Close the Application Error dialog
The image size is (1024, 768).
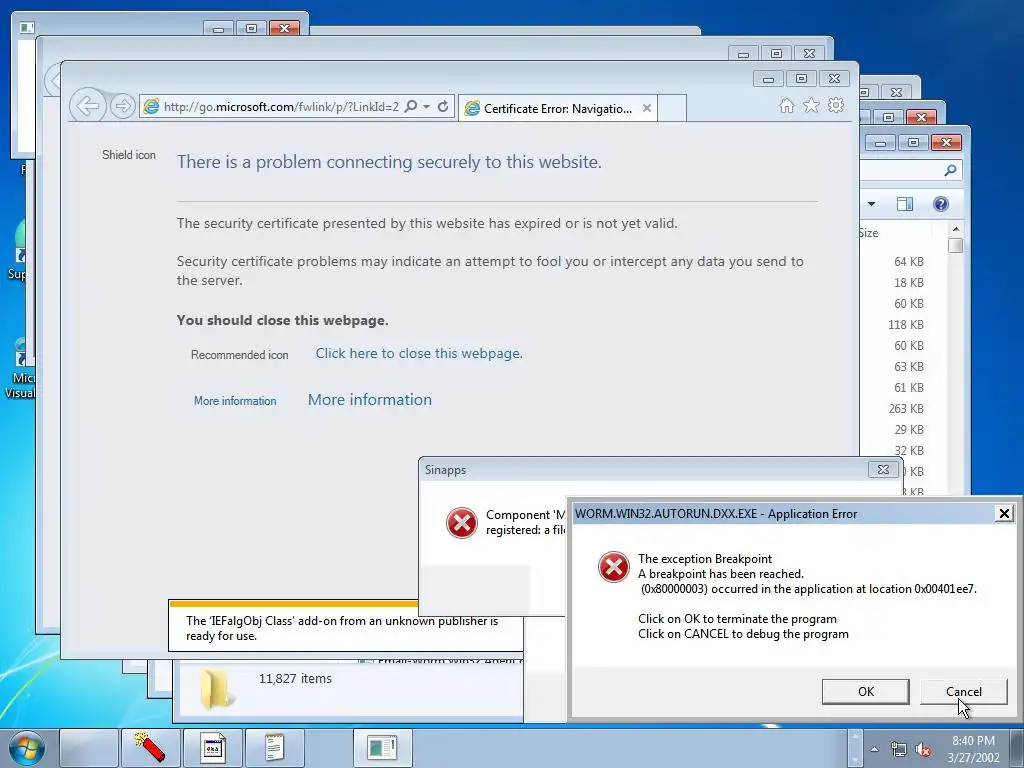click(1004, 514)
